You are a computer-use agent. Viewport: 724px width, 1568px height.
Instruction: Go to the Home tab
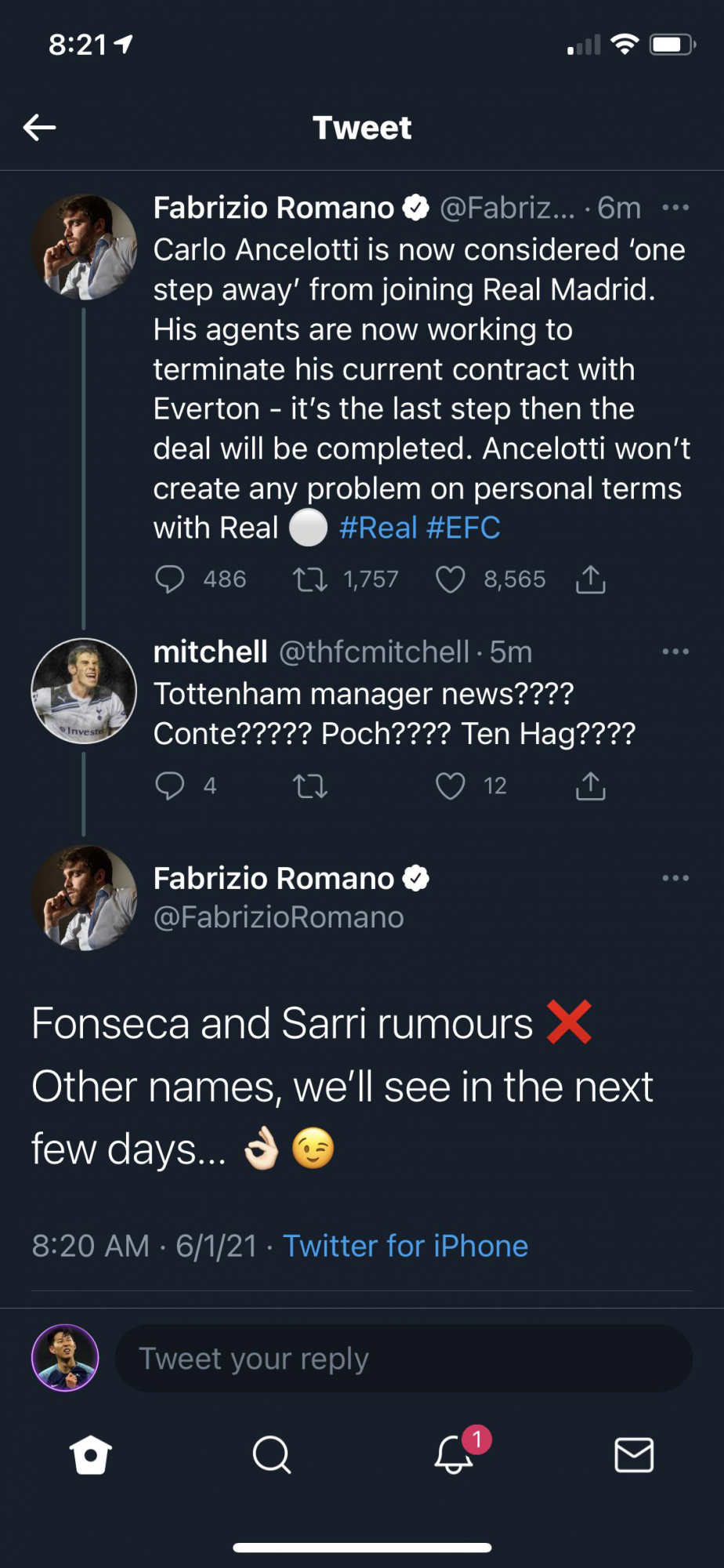[x=91, y=1455]
